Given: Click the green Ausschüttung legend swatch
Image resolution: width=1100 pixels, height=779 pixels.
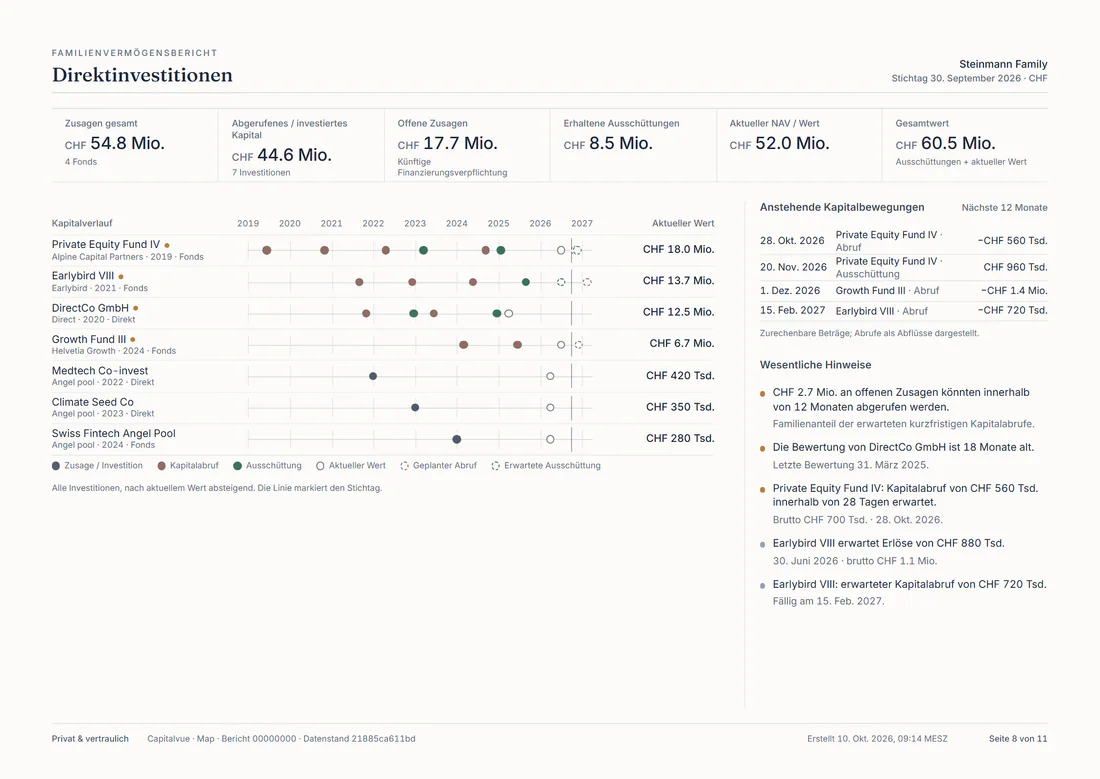Looking at the screenshot, I should point(238,466).
